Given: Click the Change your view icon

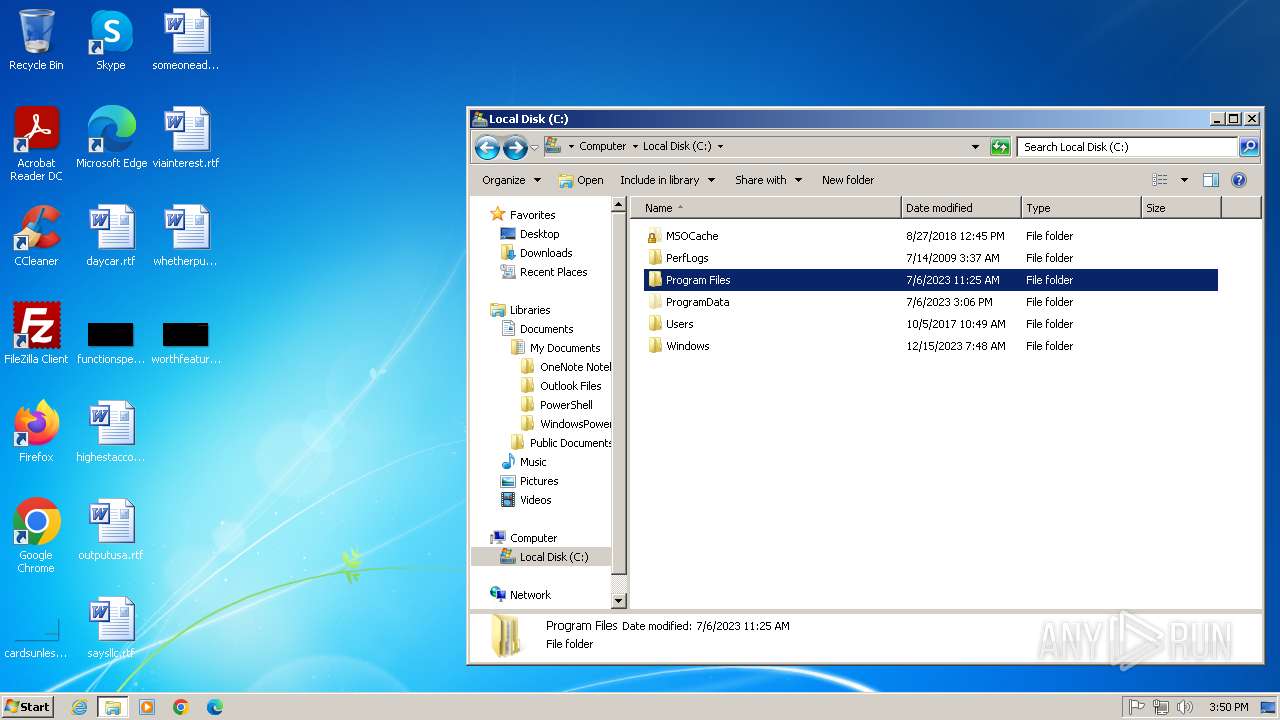Looking at the screenshot, I should point(1160,180).
